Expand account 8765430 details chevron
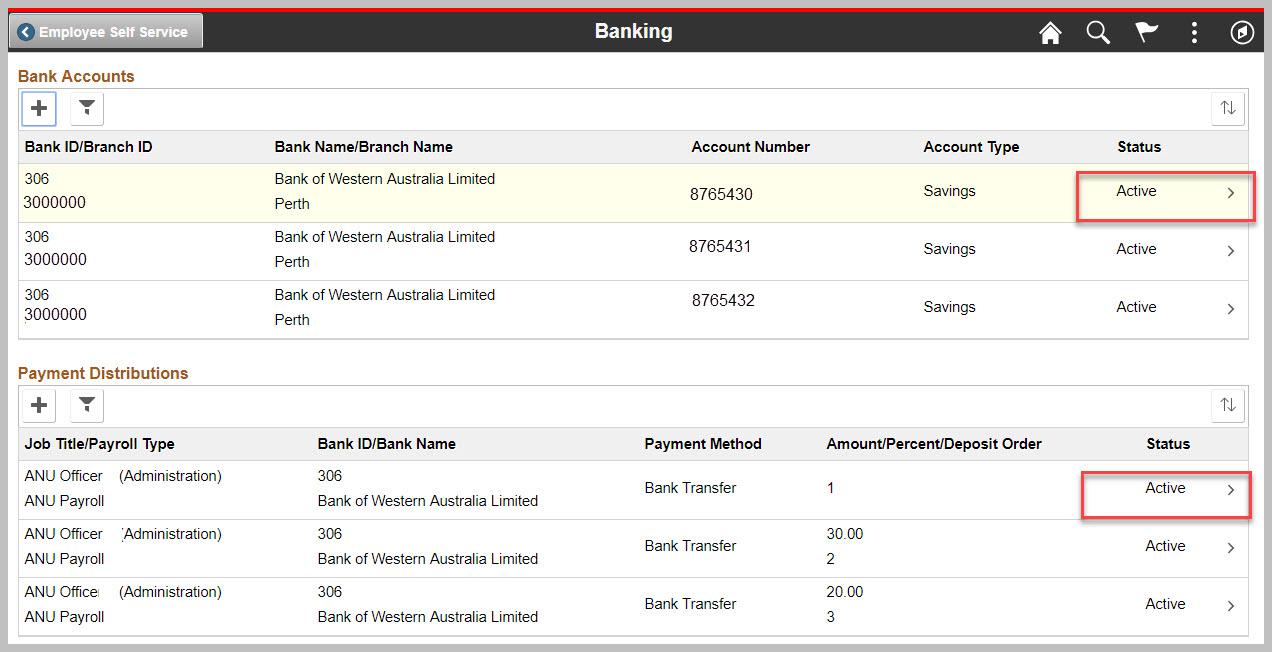 point(1231,193)
